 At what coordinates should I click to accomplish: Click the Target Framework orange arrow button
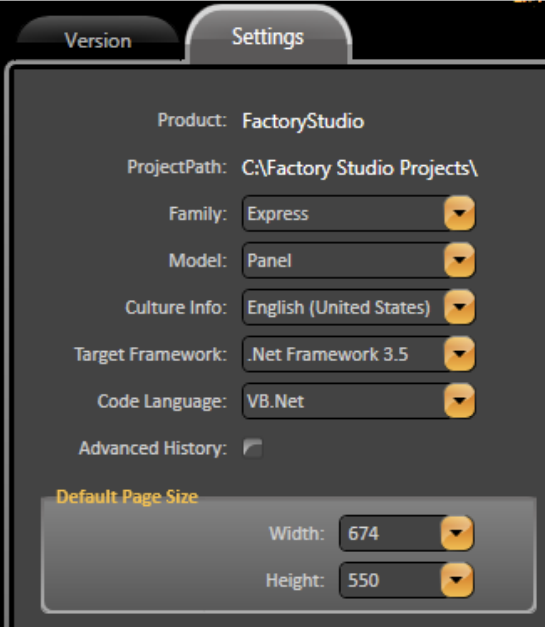459,354
